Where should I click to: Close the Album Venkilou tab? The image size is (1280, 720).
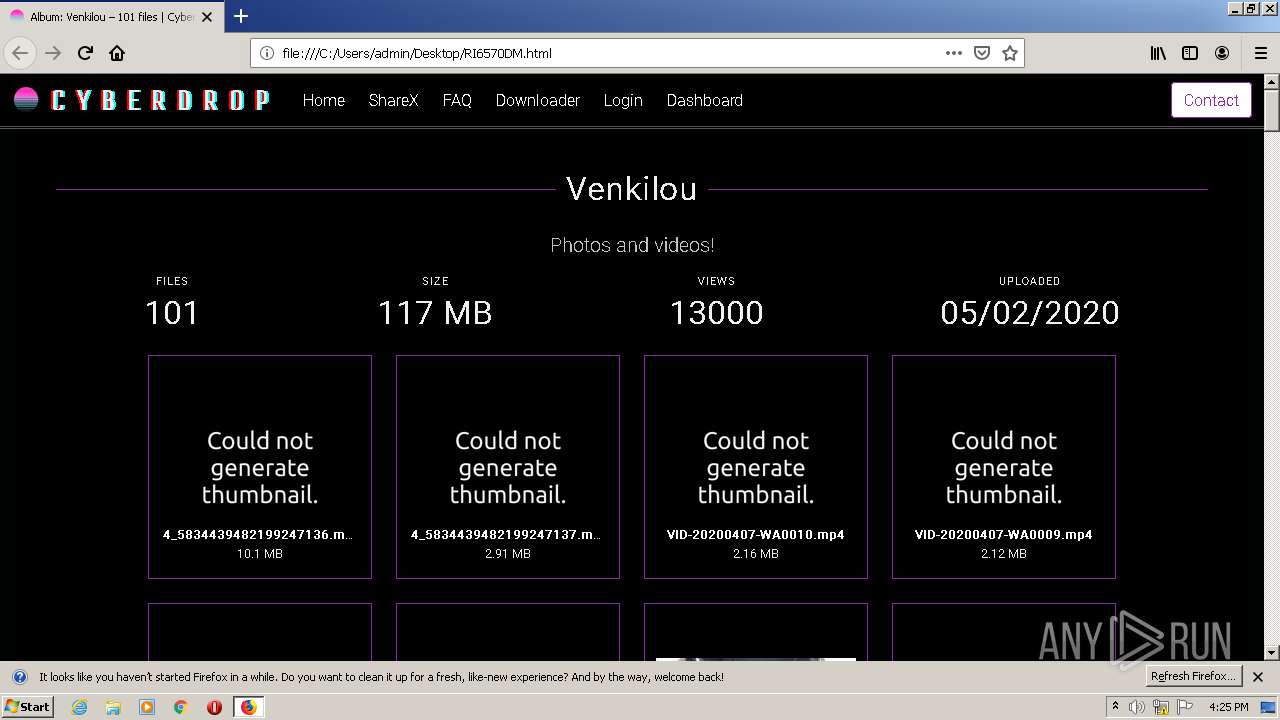click(x=207, y=17)
